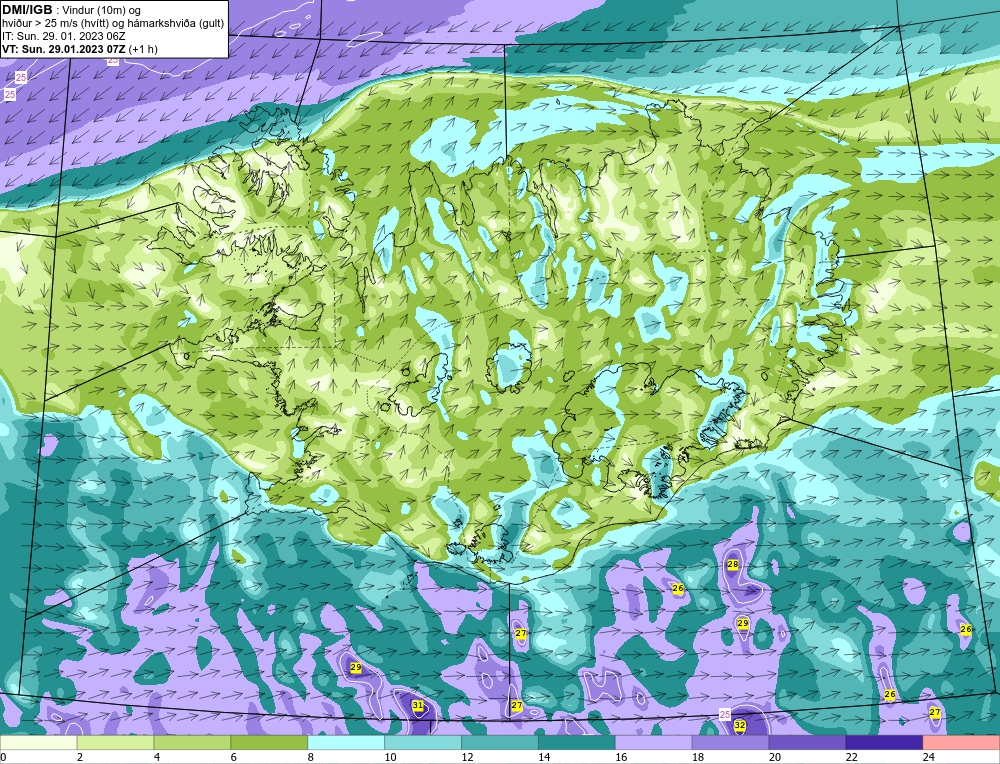Click the 0–2 m/s pale legend swatch
This screenshot has width=1000, height=764.
tap(38, 742)
